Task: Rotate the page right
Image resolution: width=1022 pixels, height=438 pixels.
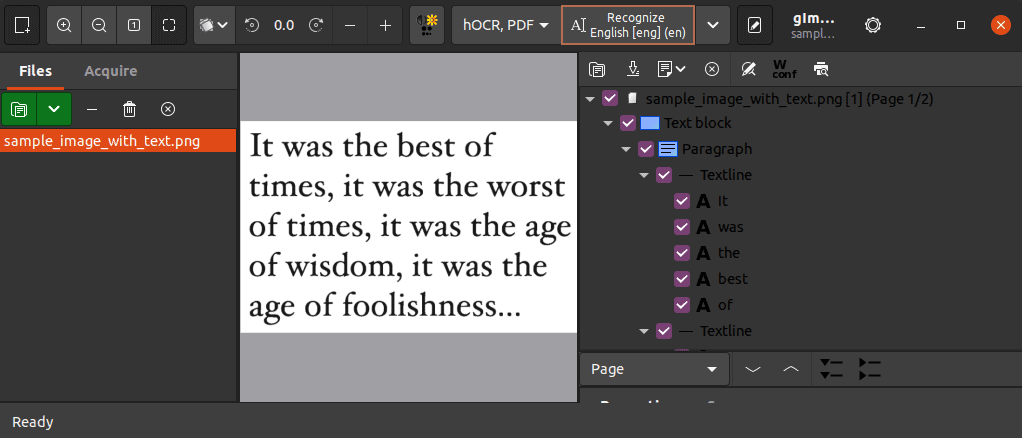Action: pos(316,25)
